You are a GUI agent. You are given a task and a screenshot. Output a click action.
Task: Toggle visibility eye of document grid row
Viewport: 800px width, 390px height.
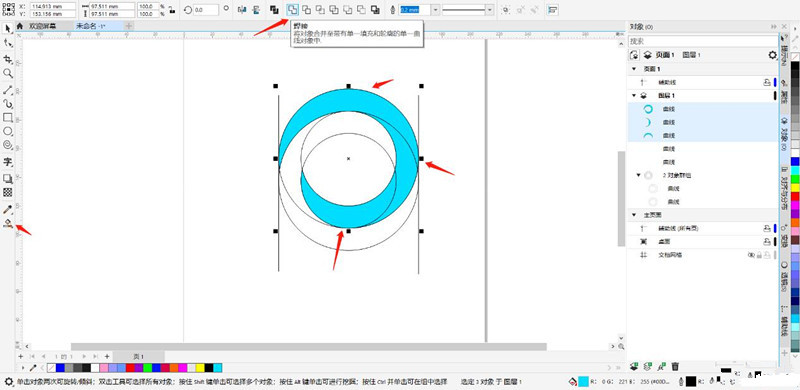pos(751,255)
